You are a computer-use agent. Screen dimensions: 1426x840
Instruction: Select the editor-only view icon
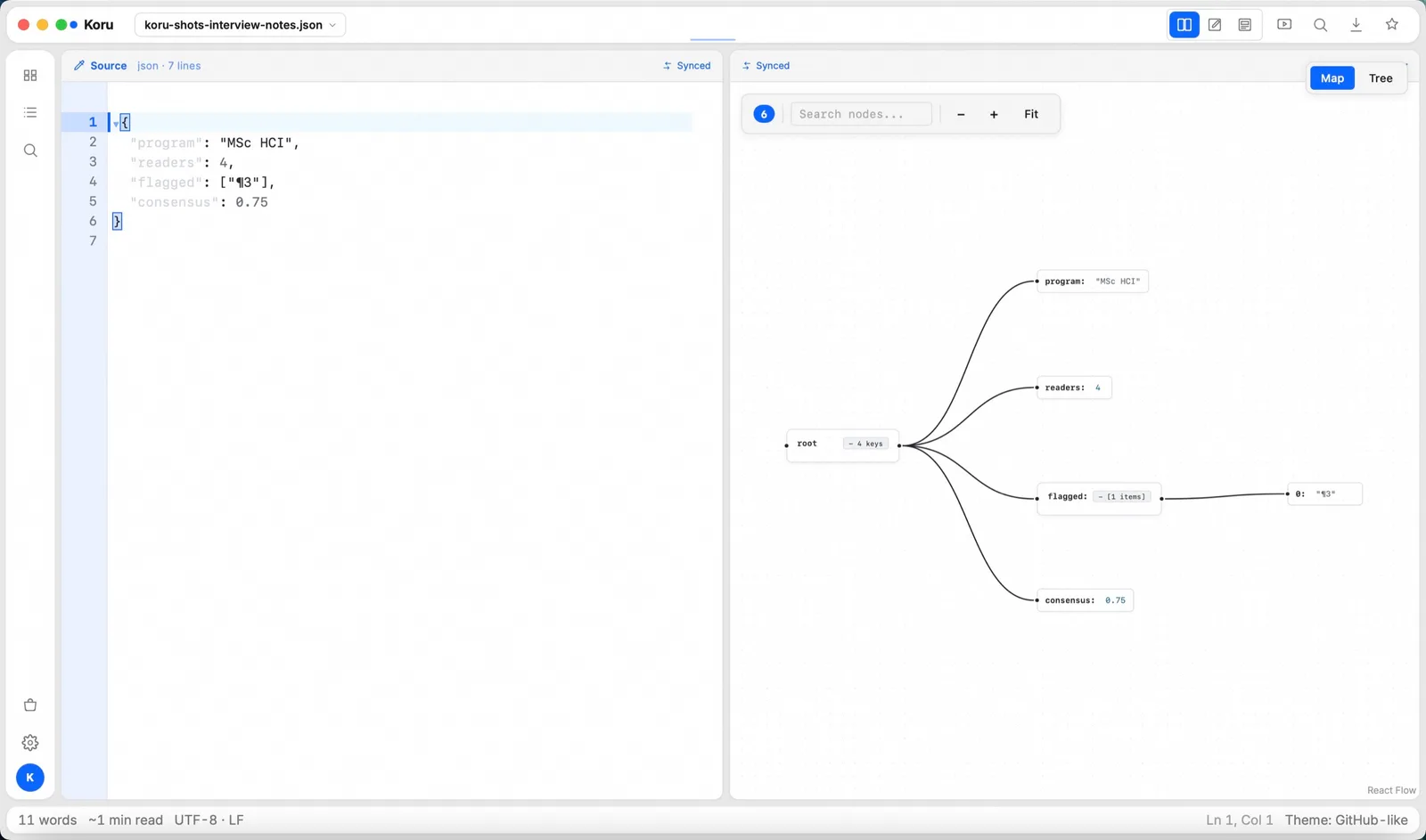1215,25
